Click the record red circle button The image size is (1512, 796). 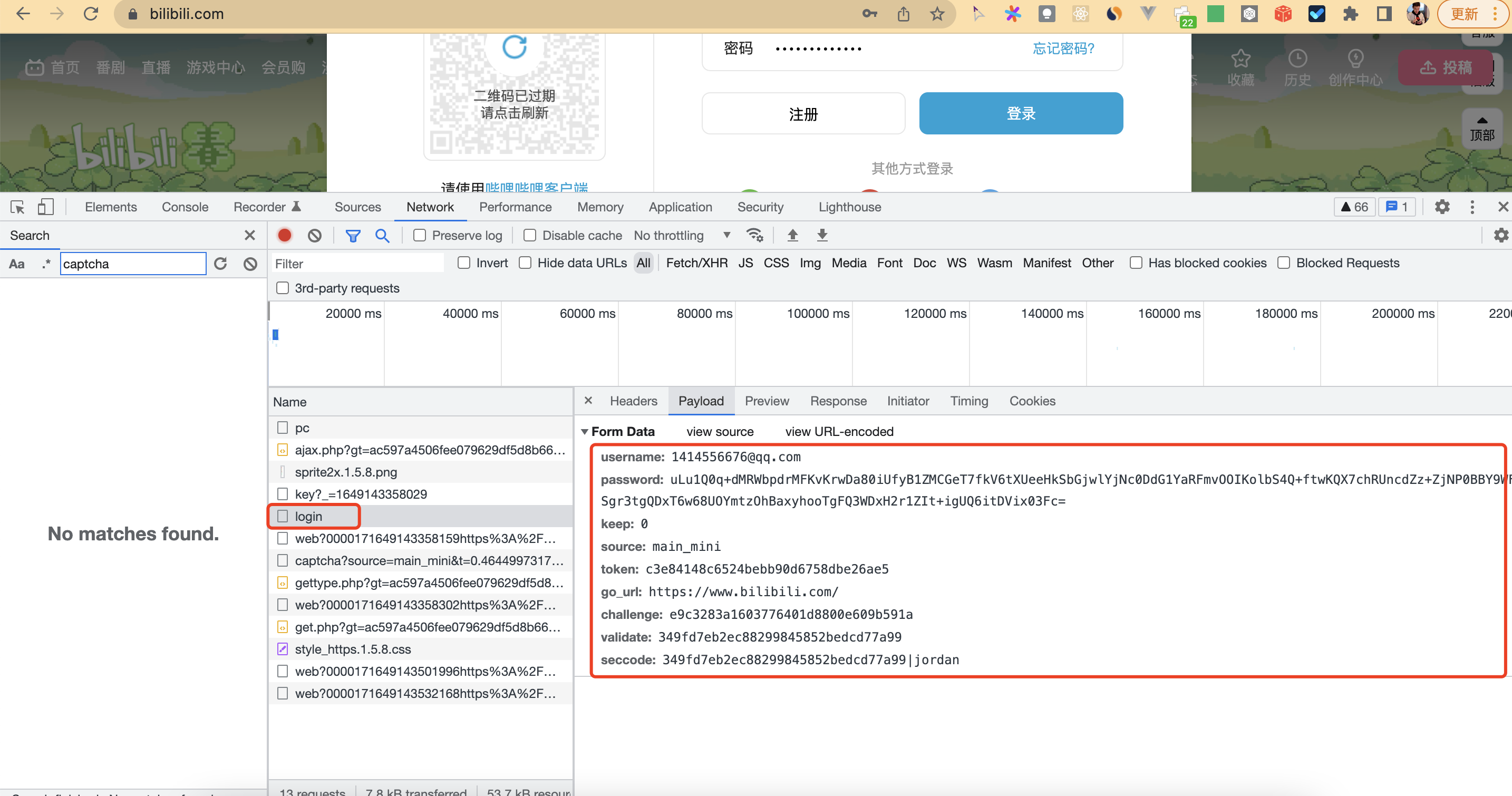283,235
